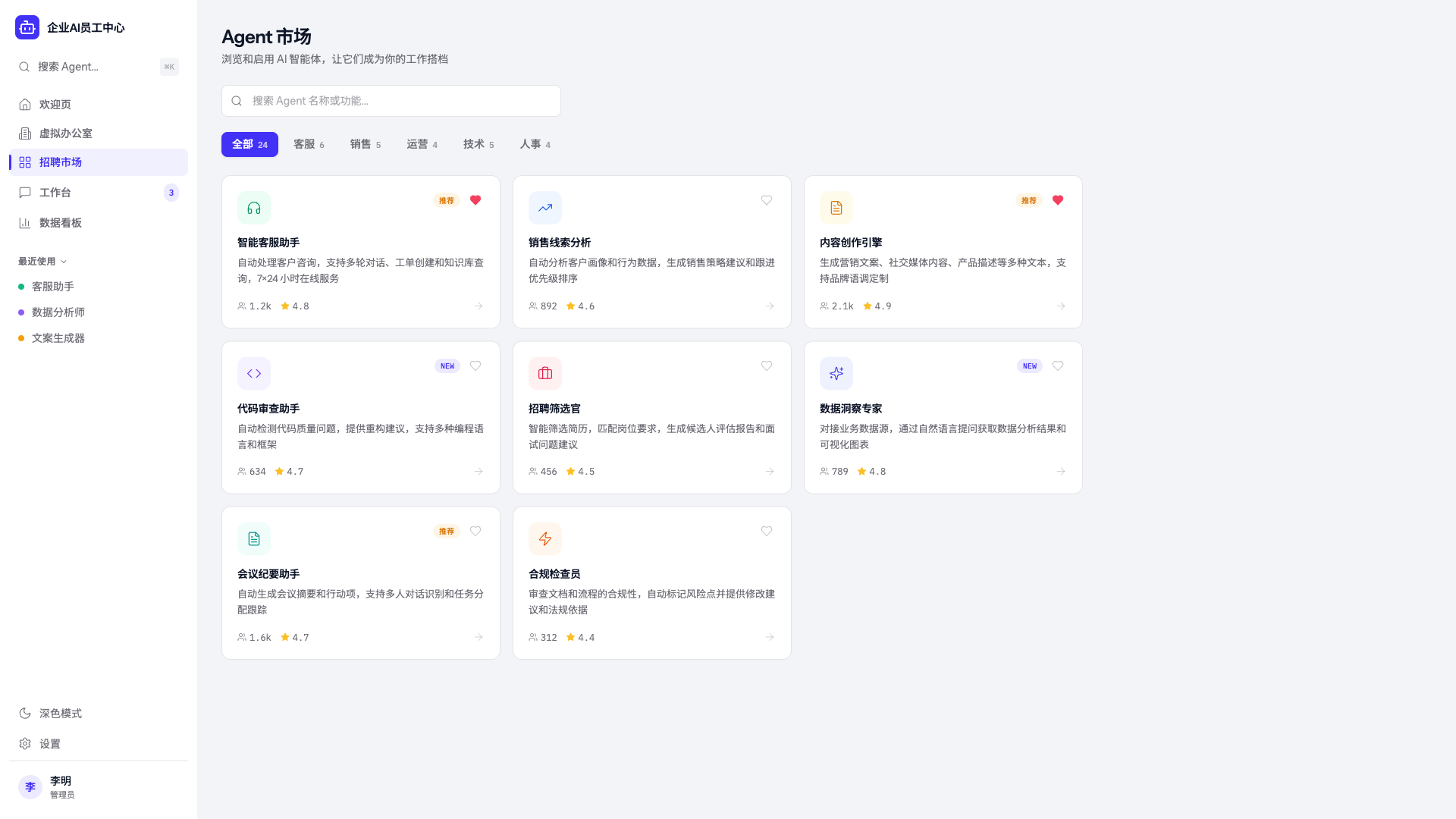Click the lightning icon on 合规检查员
This screenshot has width=1456, height=819.
[544, 538]
